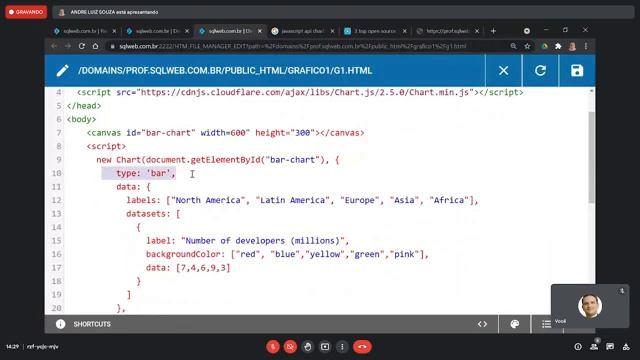The height and width of the screenshot is (360, 640).
Task: Open meeting details info icon
Action: [x=578, y=347]
